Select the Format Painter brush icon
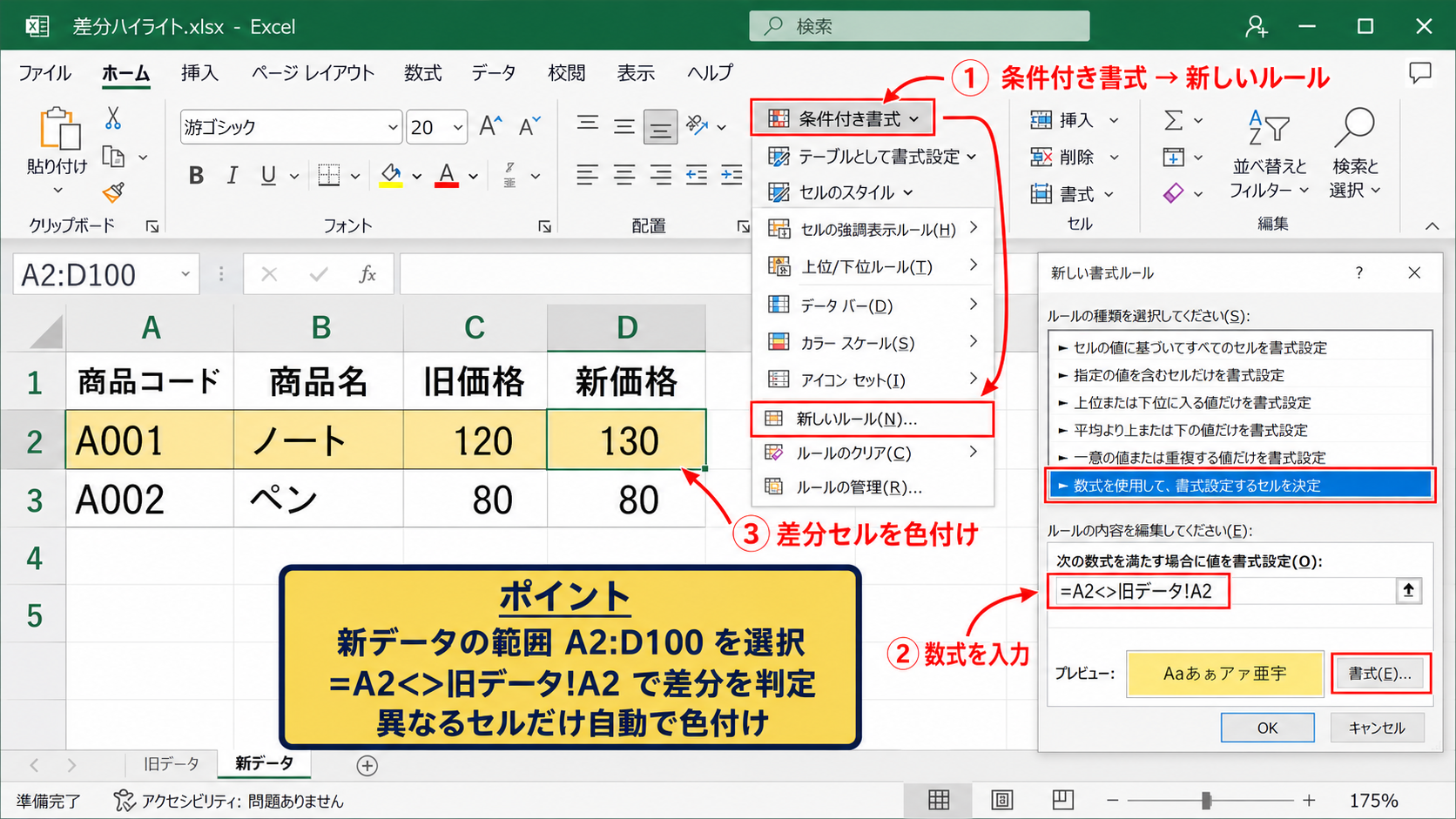The height and width of the screenshot is (819, 1456). click(113, 192)
